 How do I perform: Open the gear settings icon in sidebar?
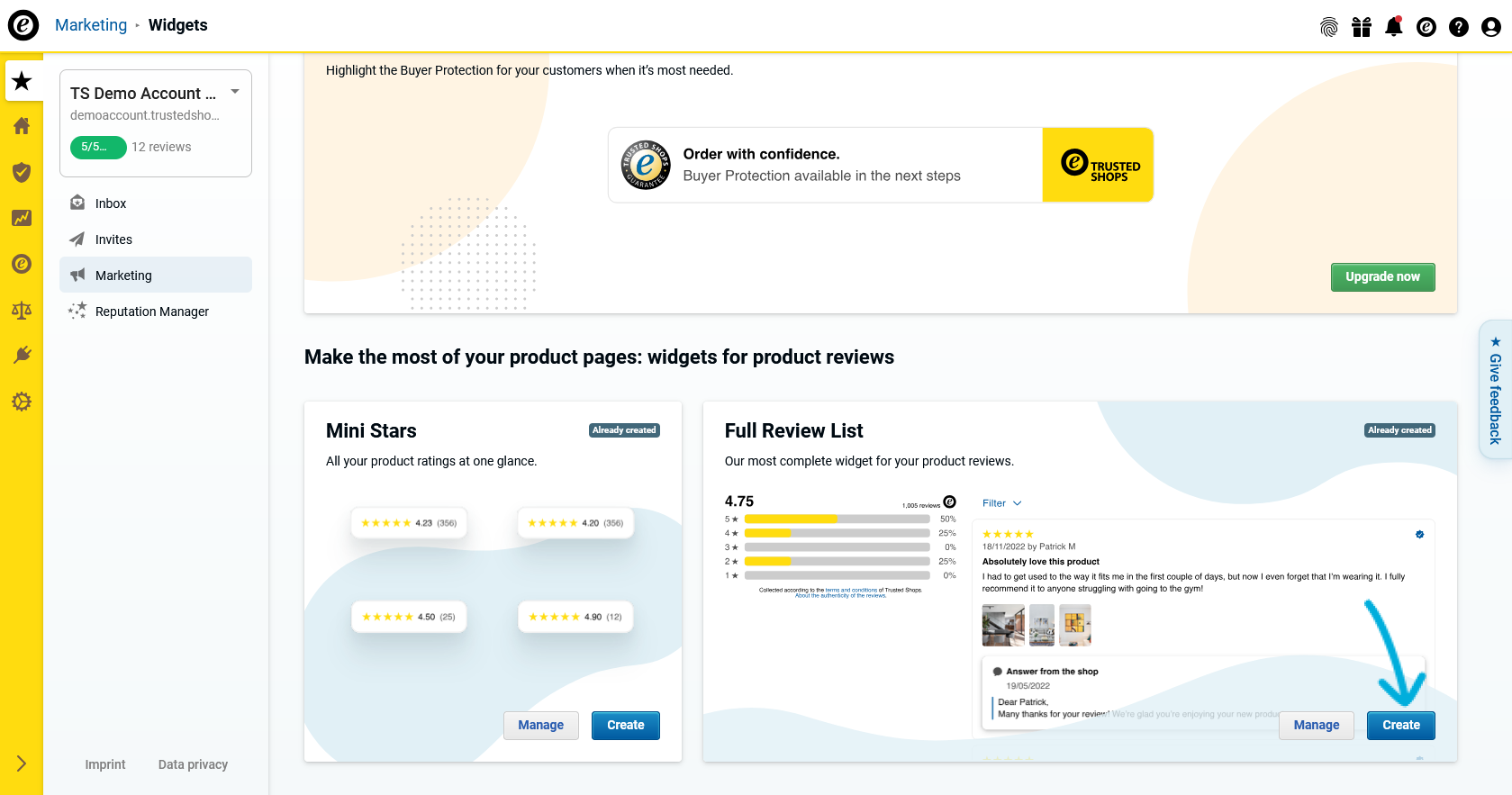22,402
